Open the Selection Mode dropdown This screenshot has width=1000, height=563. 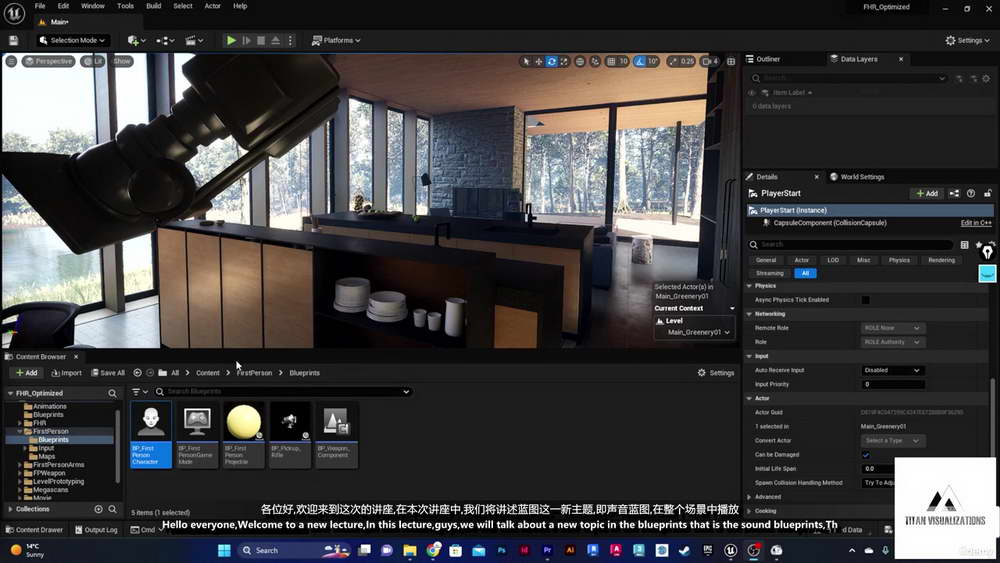coord(71,40)
